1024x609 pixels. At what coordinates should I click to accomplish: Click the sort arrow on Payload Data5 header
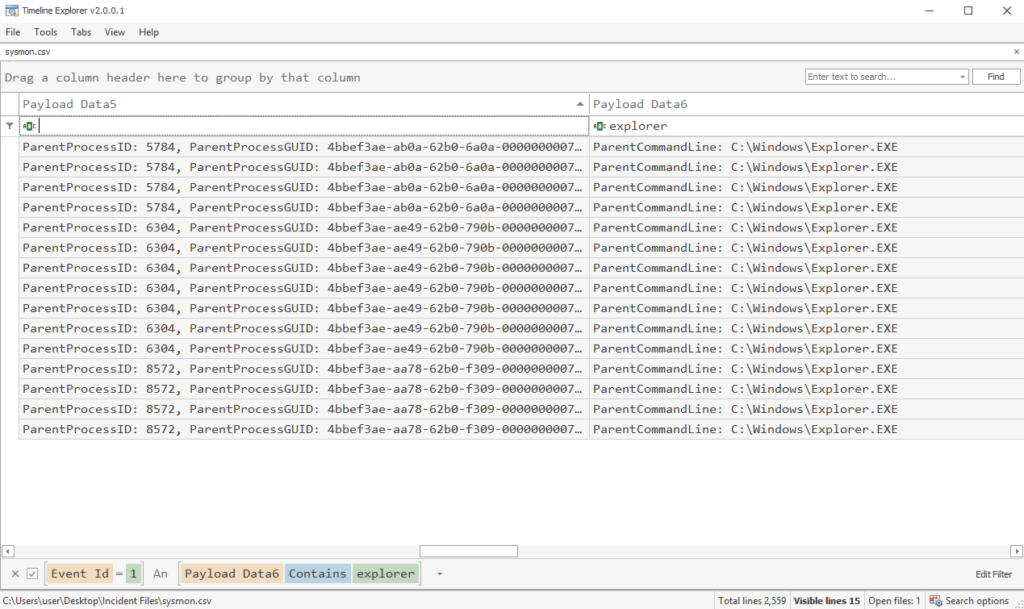coord(580,104)
